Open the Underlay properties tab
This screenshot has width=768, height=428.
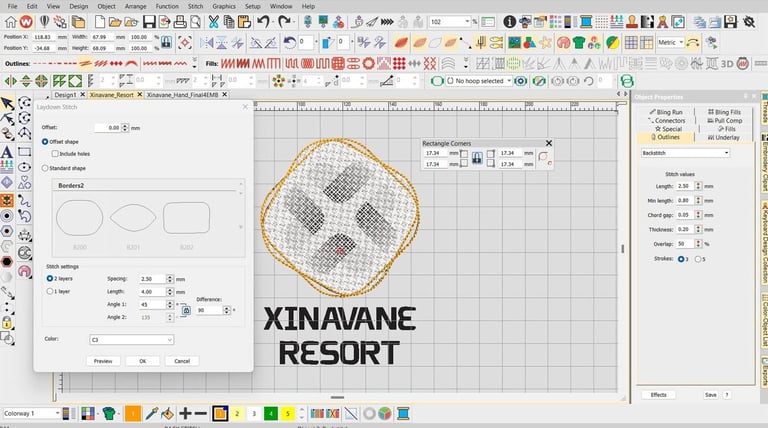723,138
